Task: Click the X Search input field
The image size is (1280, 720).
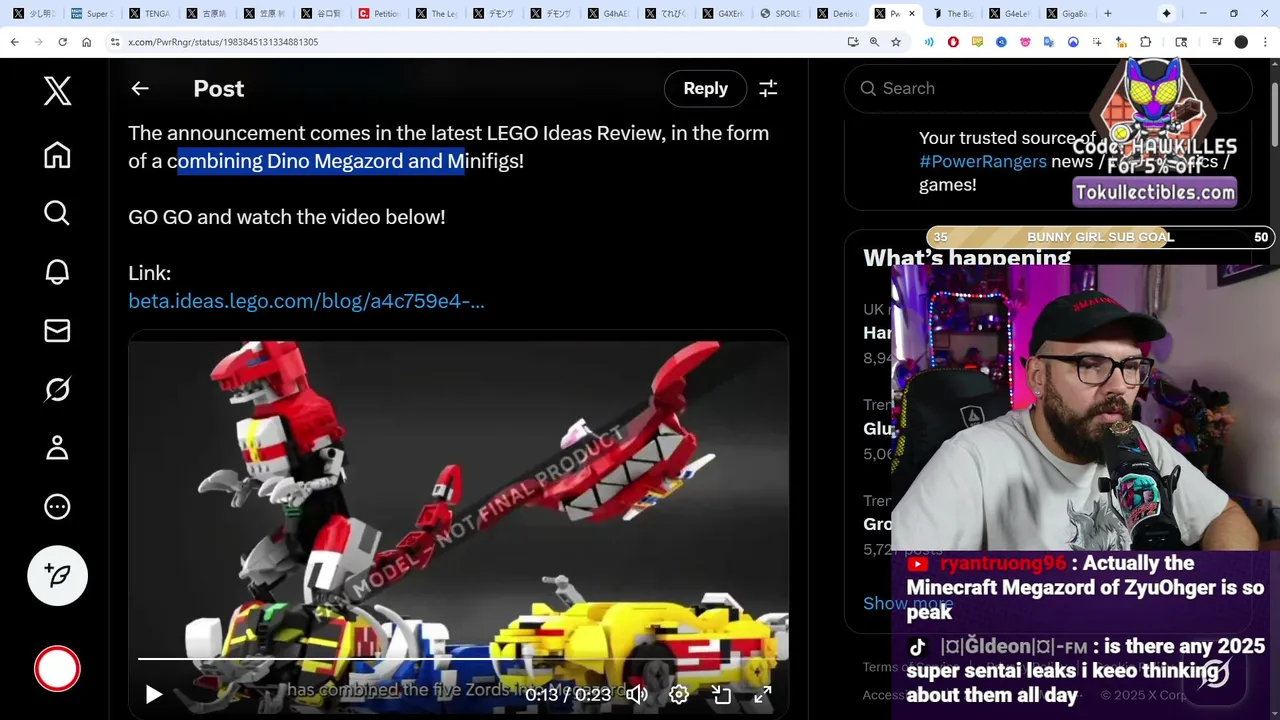Action: coord(1048,88)
